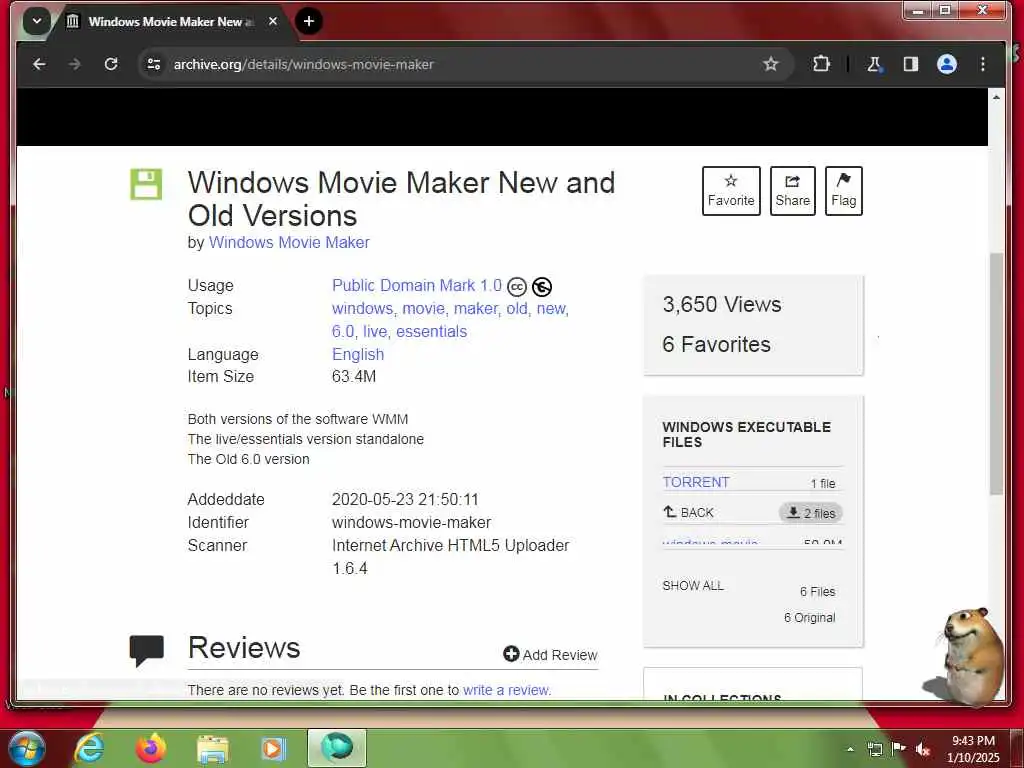1024x768 pixels.
Task: Click the no-copyright crossed C icon
Action: (542, 287)
